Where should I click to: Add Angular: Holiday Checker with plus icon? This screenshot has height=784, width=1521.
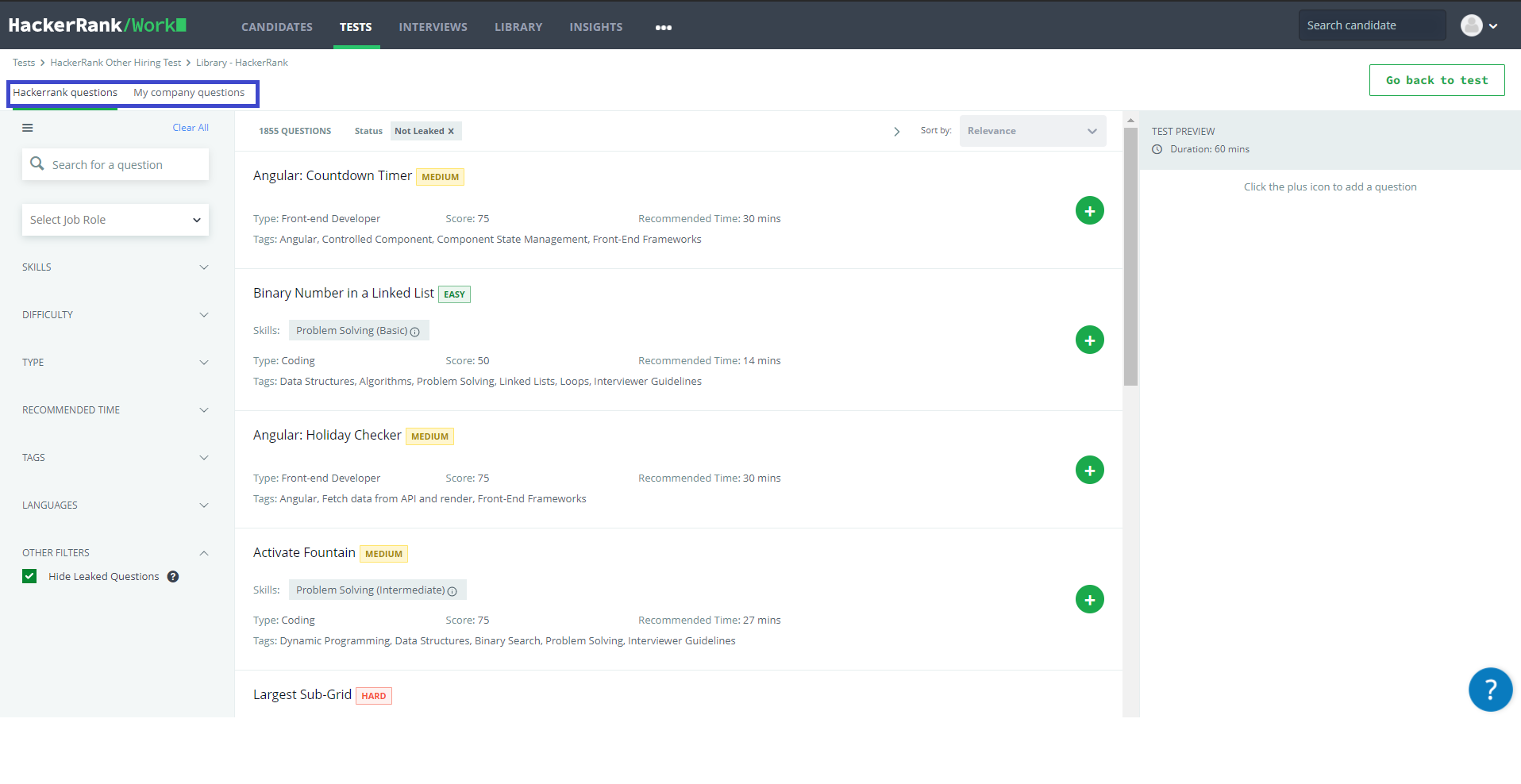(x=1089, y=470)
